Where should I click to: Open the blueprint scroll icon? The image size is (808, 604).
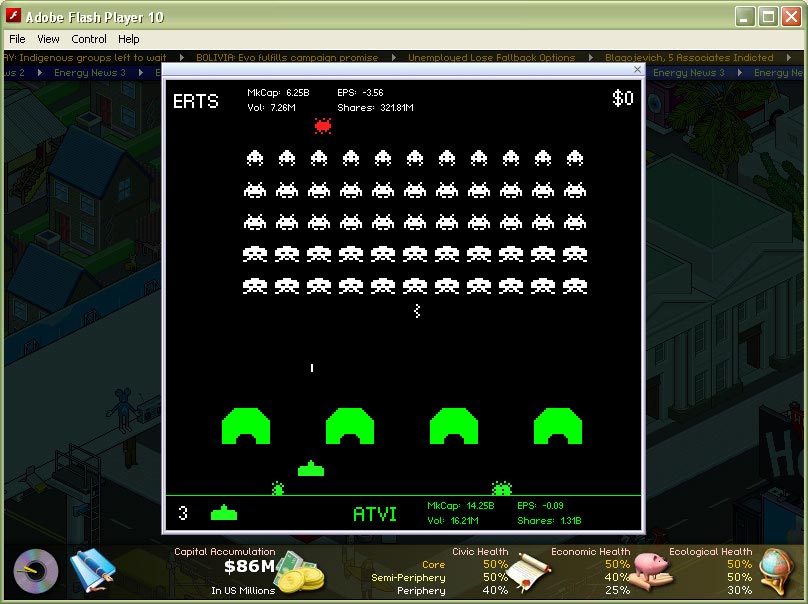92,571
